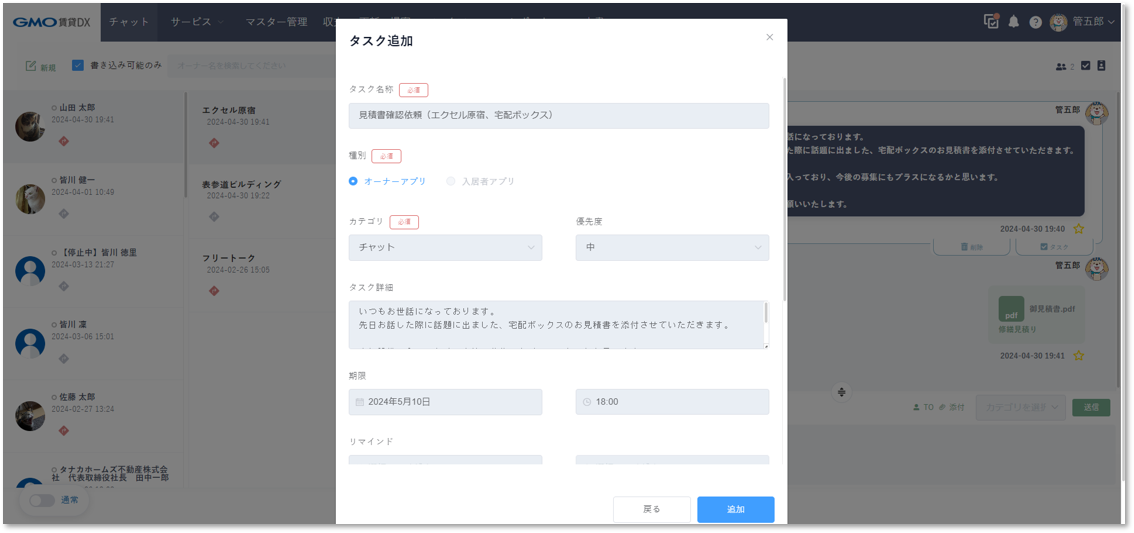Select the 山田 太郎 conversation
This screenshot has height=533, width=1134.
(x=93, y=127)
